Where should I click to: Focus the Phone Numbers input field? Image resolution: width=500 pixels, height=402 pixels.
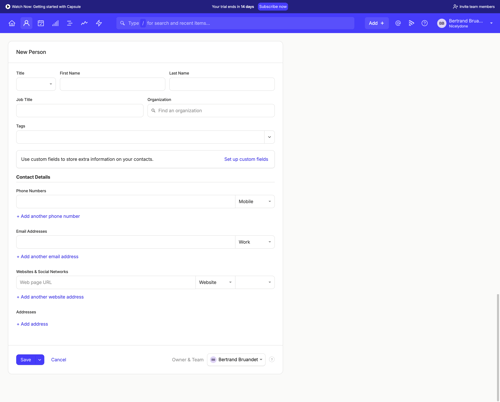(x=126, y=202)
